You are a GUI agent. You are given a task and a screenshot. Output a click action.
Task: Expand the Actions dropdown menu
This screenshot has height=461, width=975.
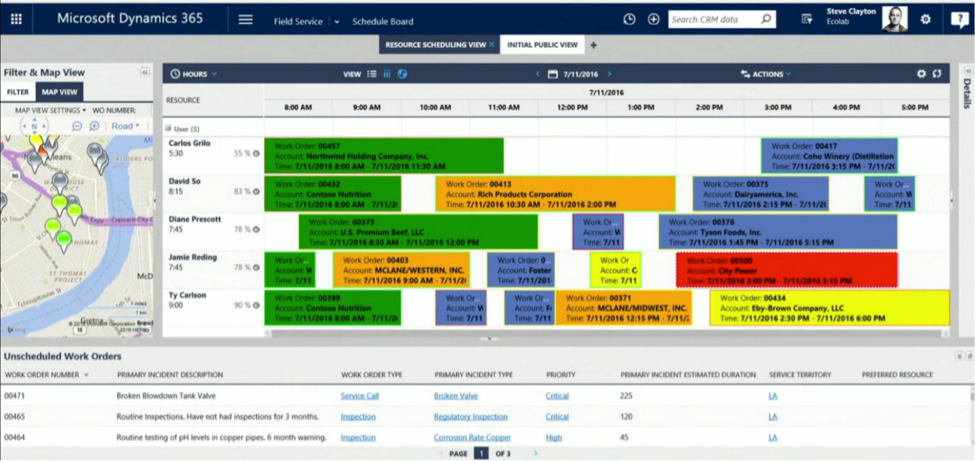click(x=766, y=74)
